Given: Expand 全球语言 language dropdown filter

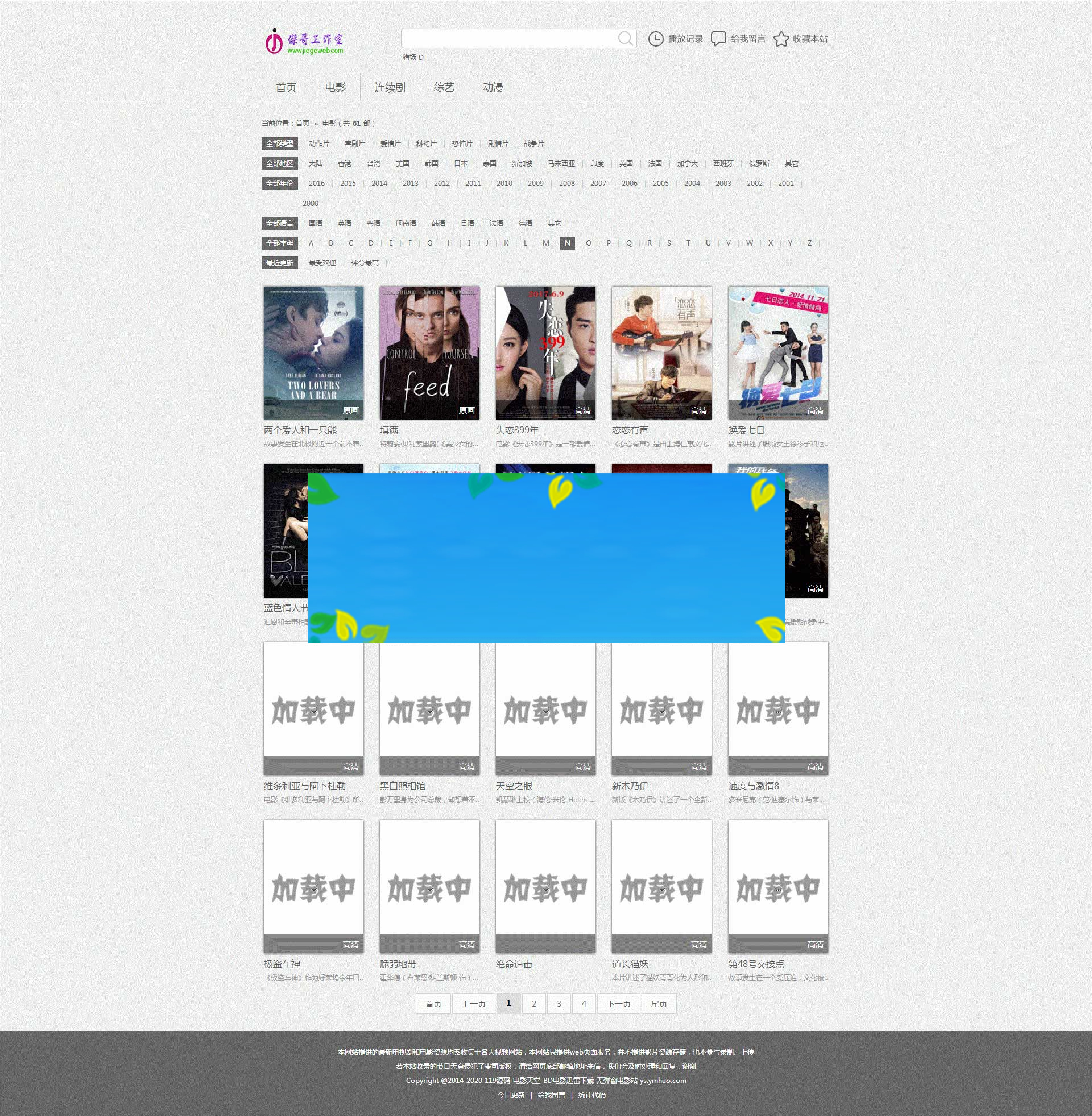Looking at the screenshot, I should click(x=281, y=223).
